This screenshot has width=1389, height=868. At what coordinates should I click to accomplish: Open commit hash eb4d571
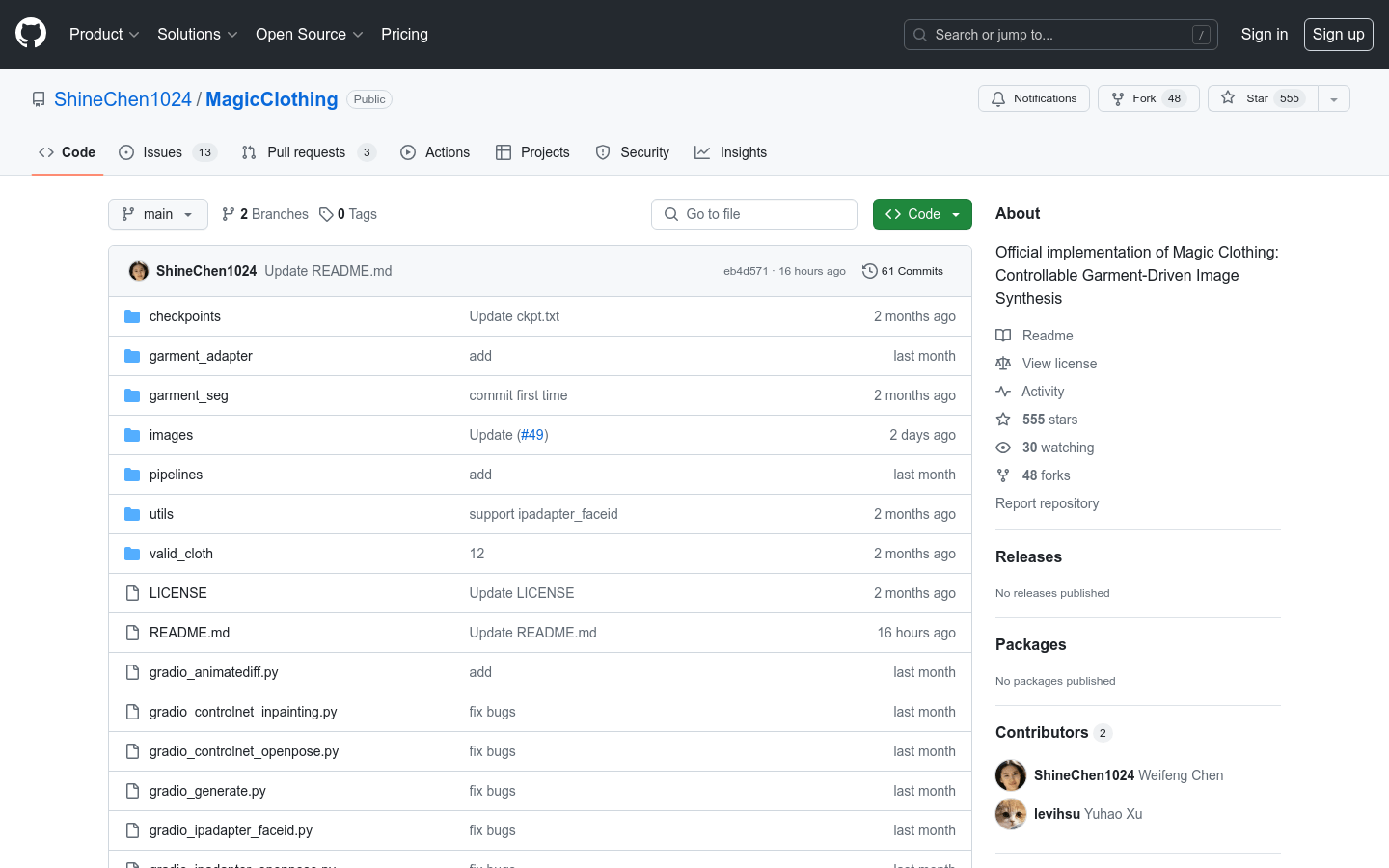point(746,271)
